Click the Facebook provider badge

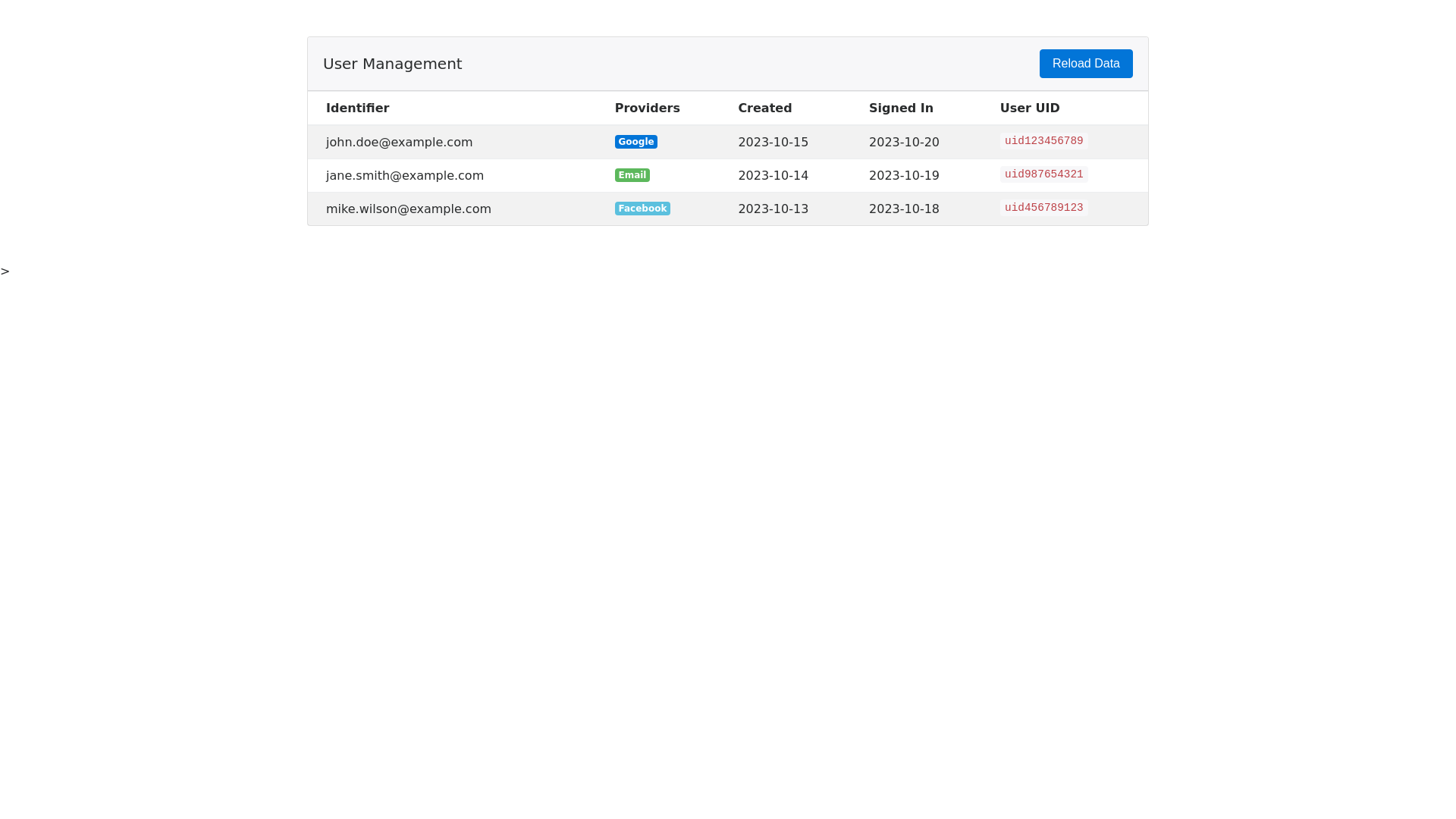coord(642,209)
